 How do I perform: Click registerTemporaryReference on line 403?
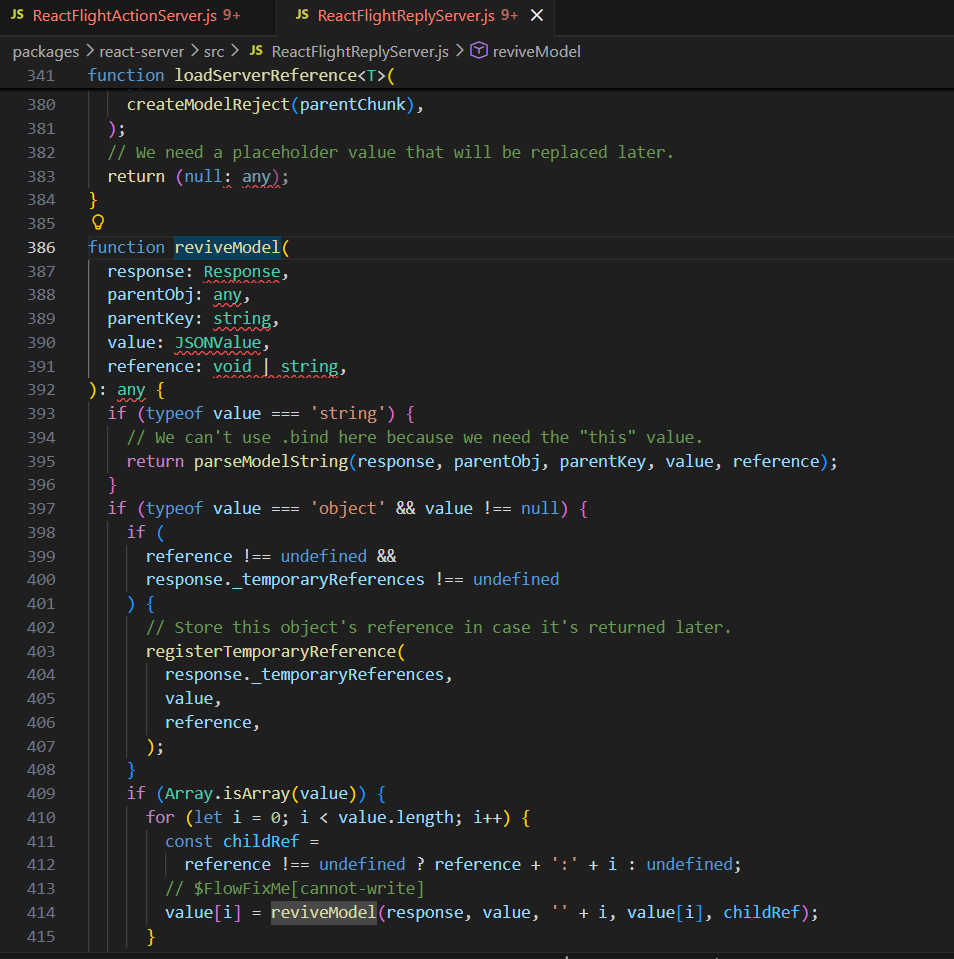[270, 651]
